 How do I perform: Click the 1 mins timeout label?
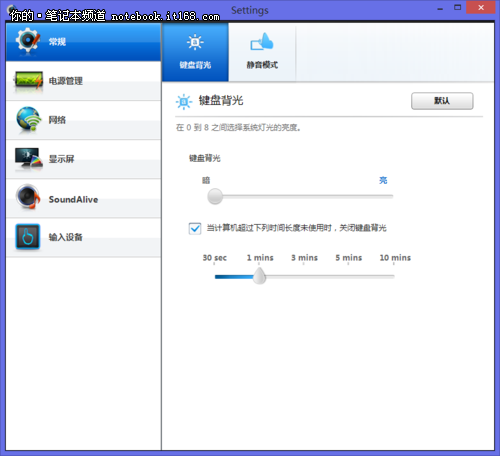point(260,258)
